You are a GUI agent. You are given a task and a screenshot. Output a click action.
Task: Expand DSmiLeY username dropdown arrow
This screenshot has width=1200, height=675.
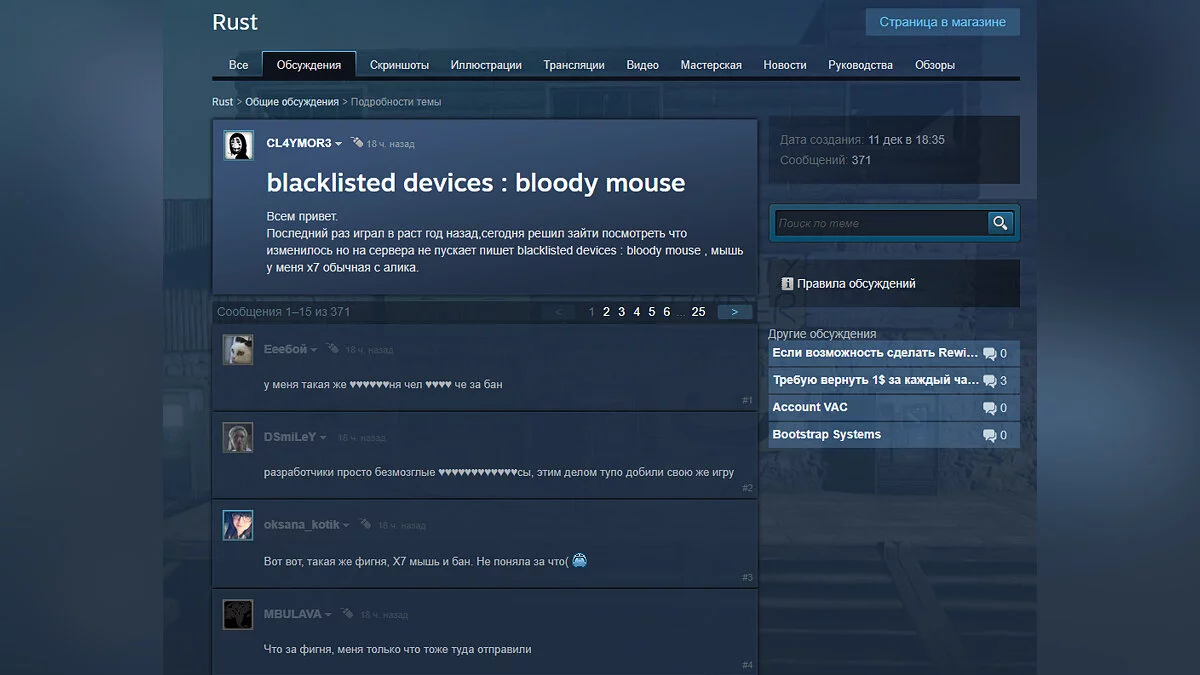323,438
